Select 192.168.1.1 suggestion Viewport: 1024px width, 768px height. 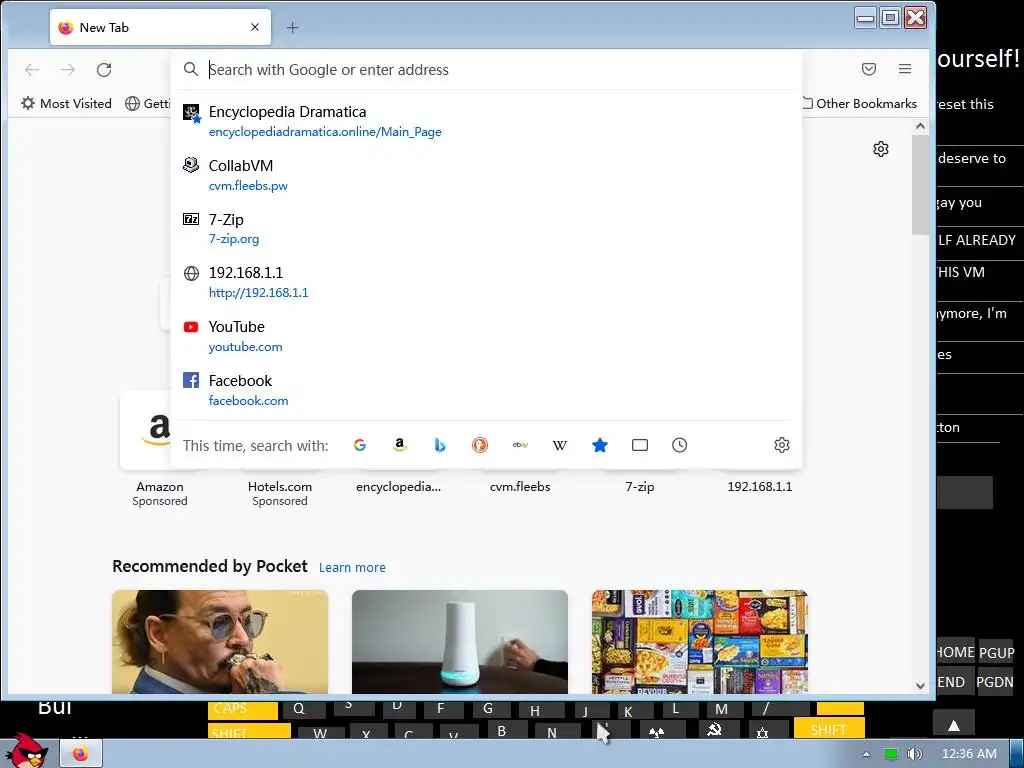[x=486, y=282]
